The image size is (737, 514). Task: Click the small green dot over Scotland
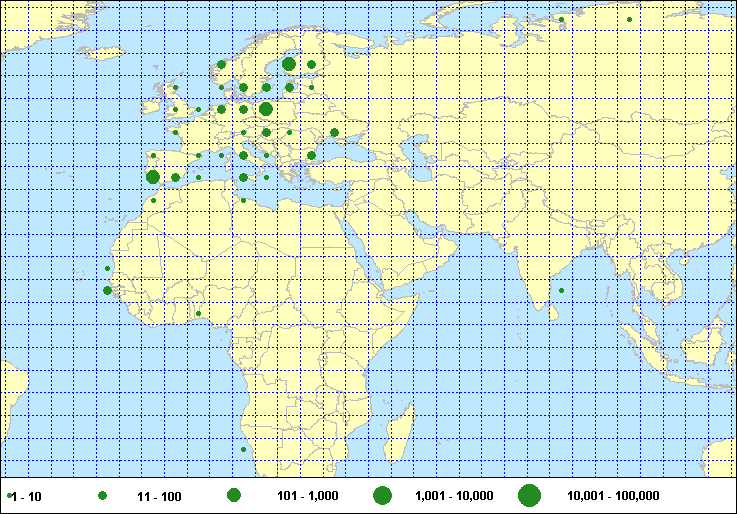pyautogui.click(x=175, y=88)
